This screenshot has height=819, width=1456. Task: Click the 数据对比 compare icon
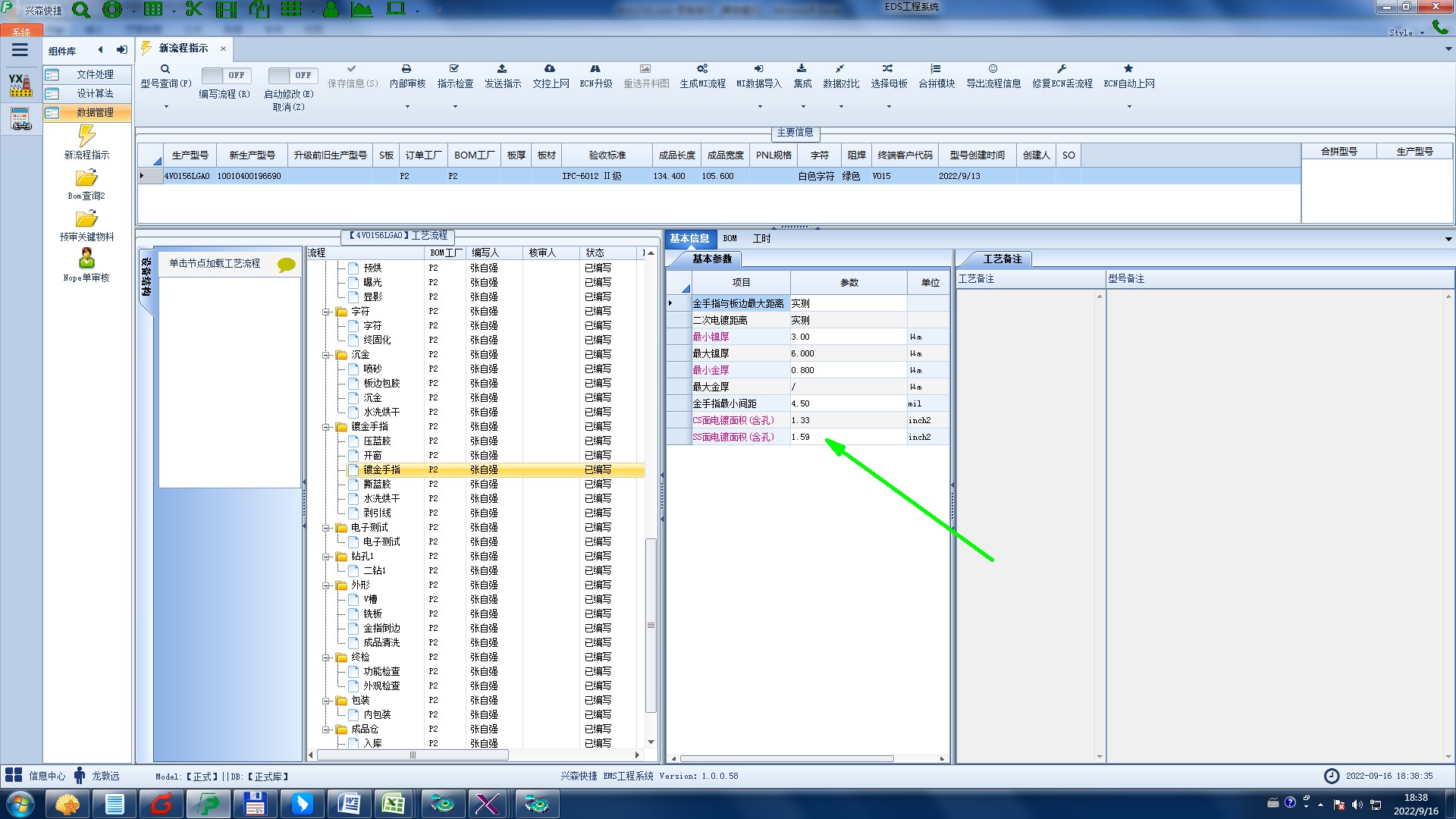tap(840, 69)
